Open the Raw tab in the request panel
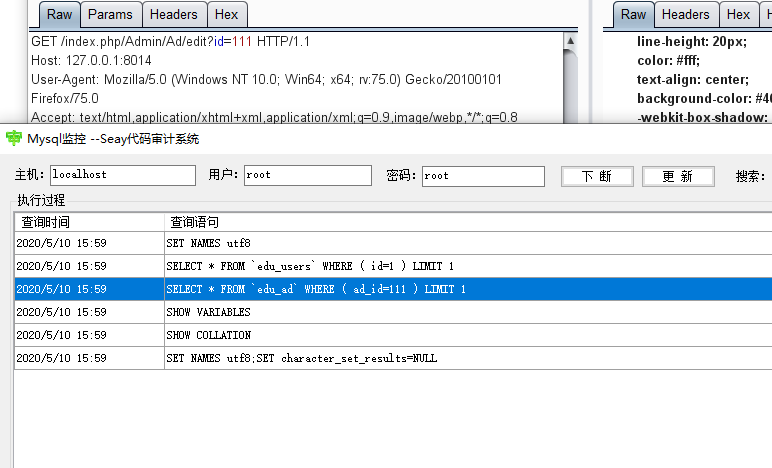 [x=60, y=15]
